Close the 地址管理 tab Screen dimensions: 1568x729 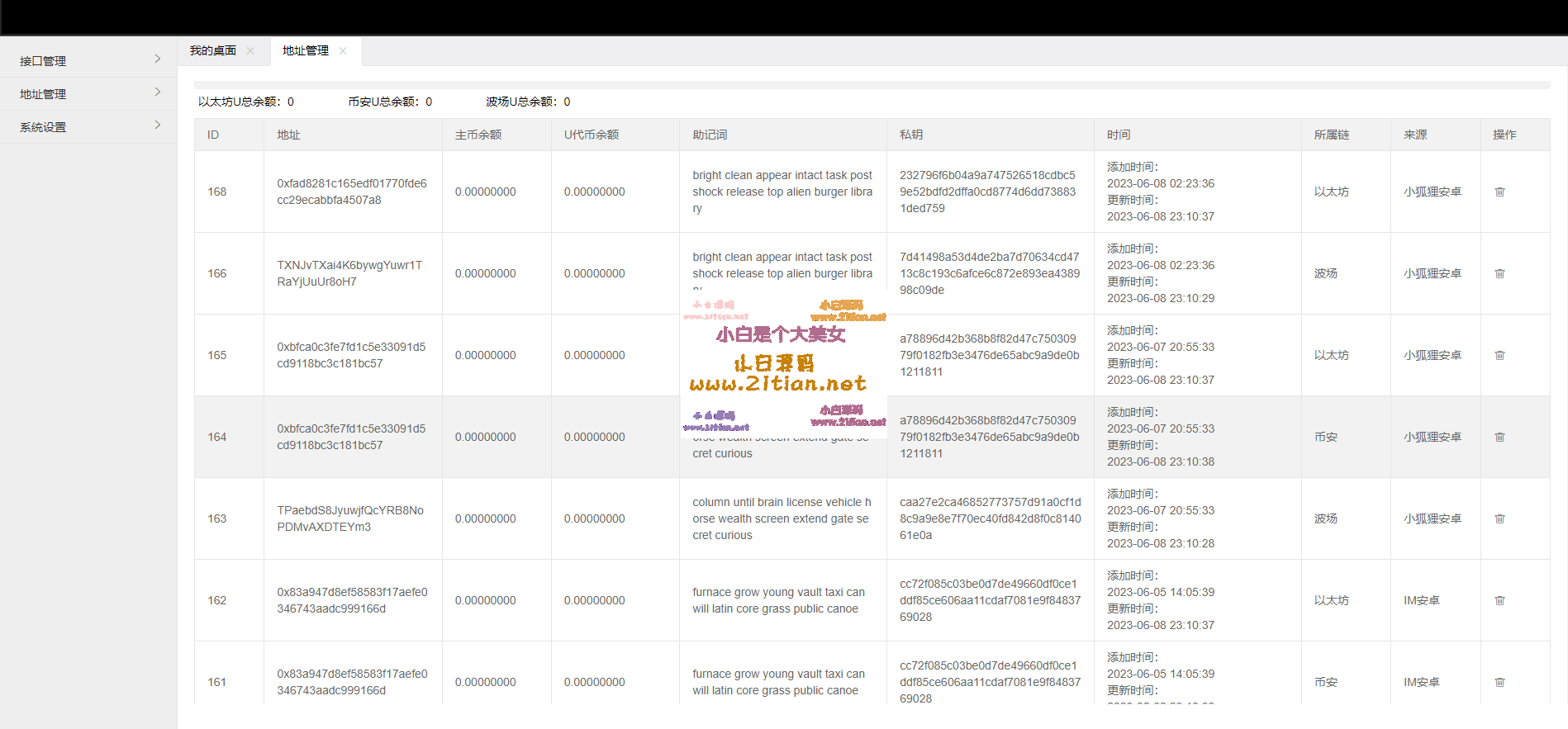click(343, 51)
